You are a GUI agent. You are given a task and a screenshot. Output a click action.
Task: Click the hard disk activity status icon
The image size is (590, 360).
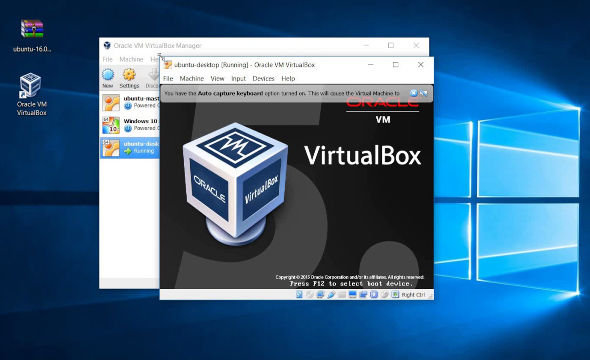pyautogui.click(x=299, y=295)
